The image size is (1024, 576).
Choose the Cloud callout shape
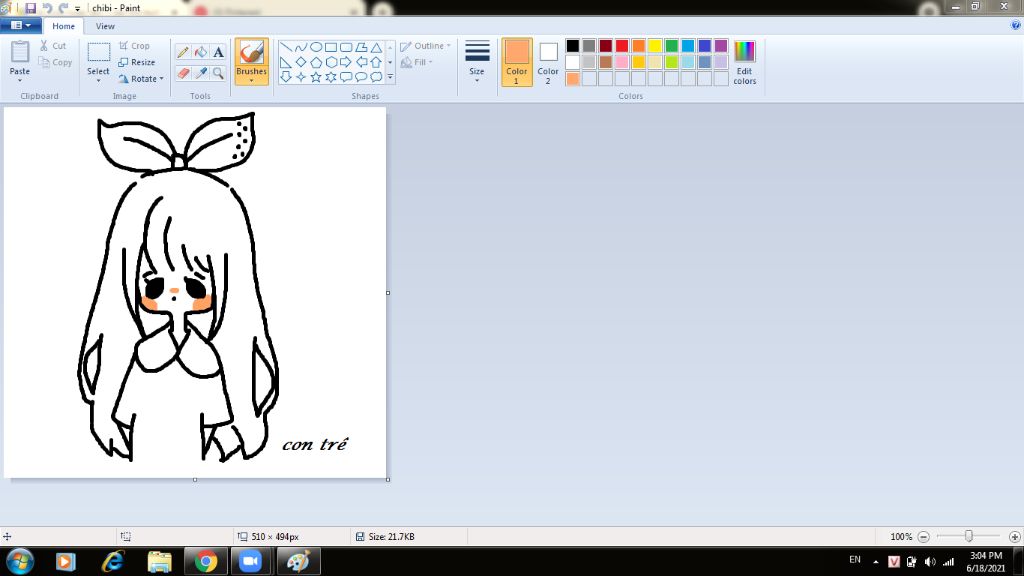coord(376,77)
